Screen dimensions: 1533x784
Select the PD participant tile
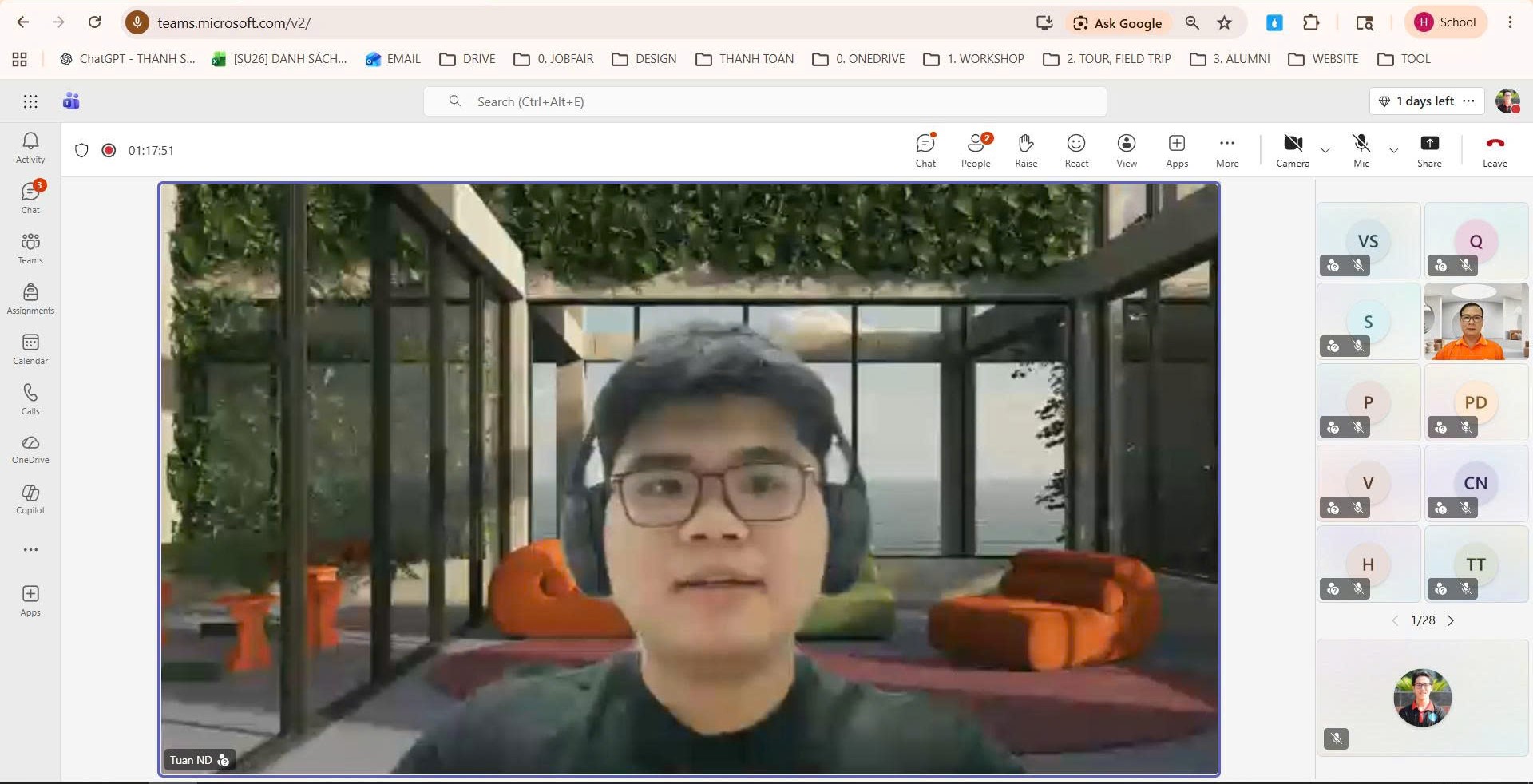click(x=1476, y=402)
